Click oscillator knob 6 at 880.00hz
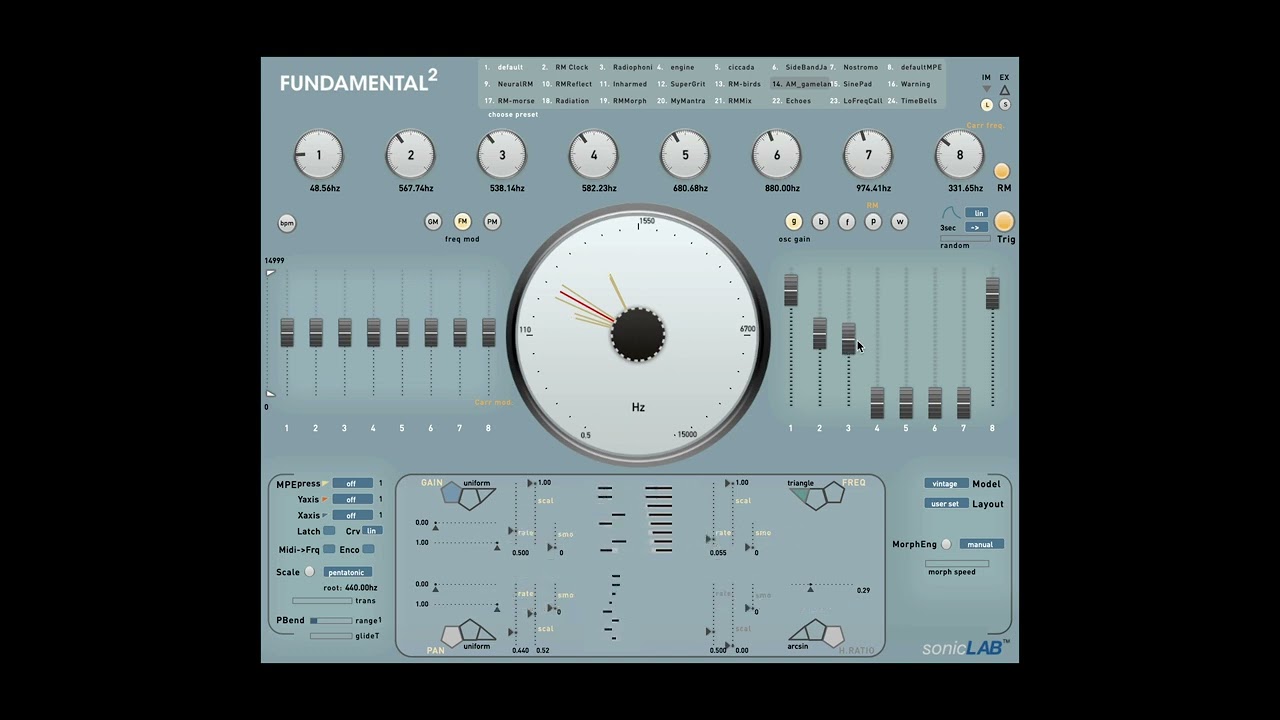Image resolution: width=1280 pixels, height=720 pixels. click(x=777, y=155)
